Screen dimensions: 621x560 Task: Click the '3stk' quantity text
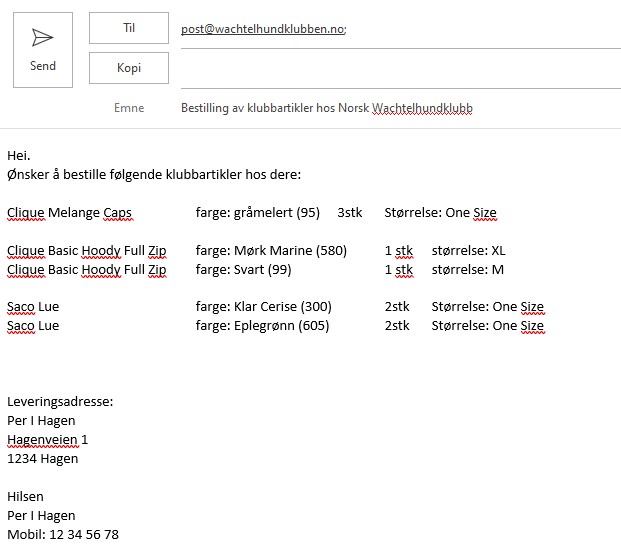(x=350, y=213)
